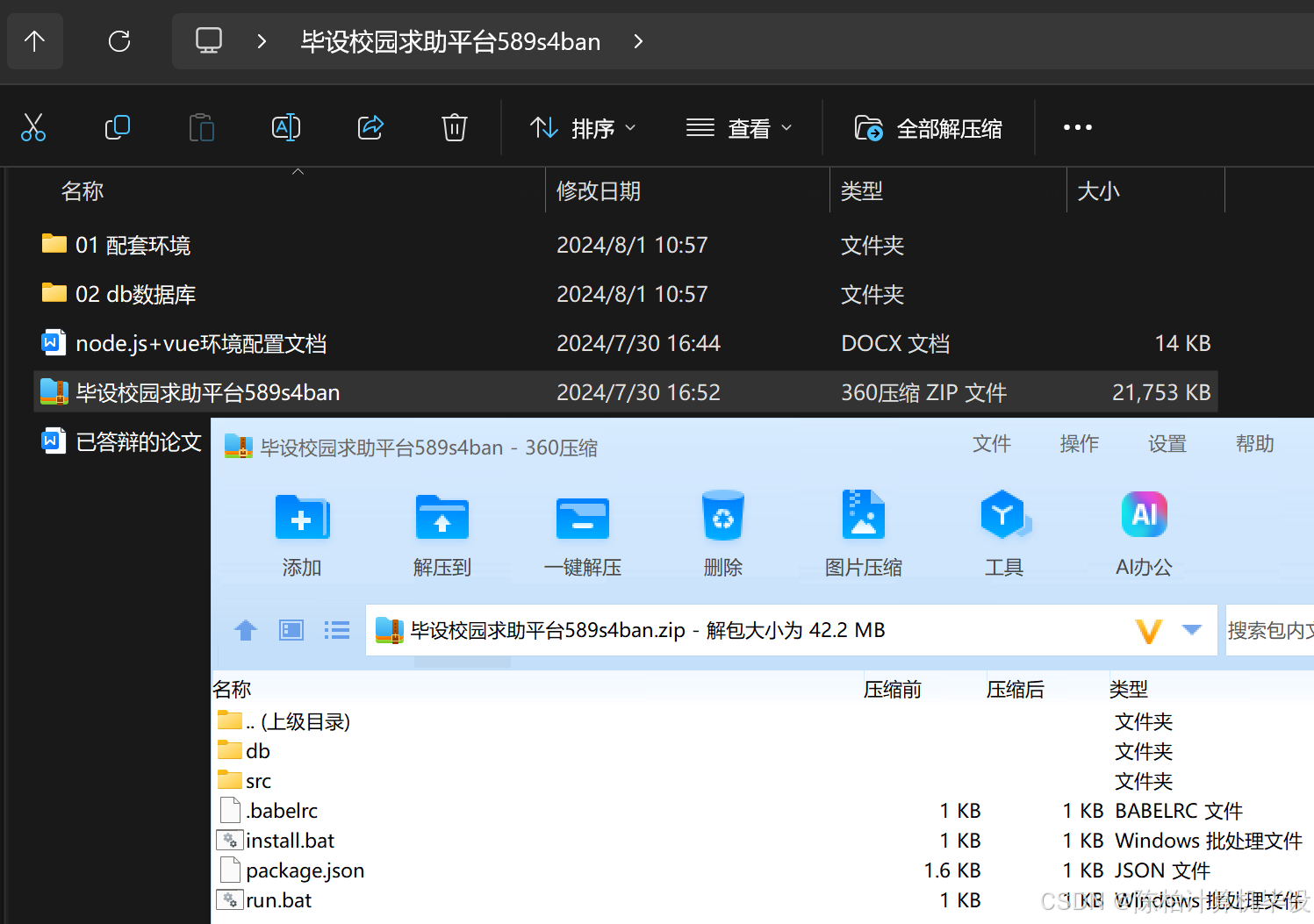The width and height of the screenshot is (1314, 924).
Task: Click the 一键解压 one-click extract icon
Action: [583, 534]
